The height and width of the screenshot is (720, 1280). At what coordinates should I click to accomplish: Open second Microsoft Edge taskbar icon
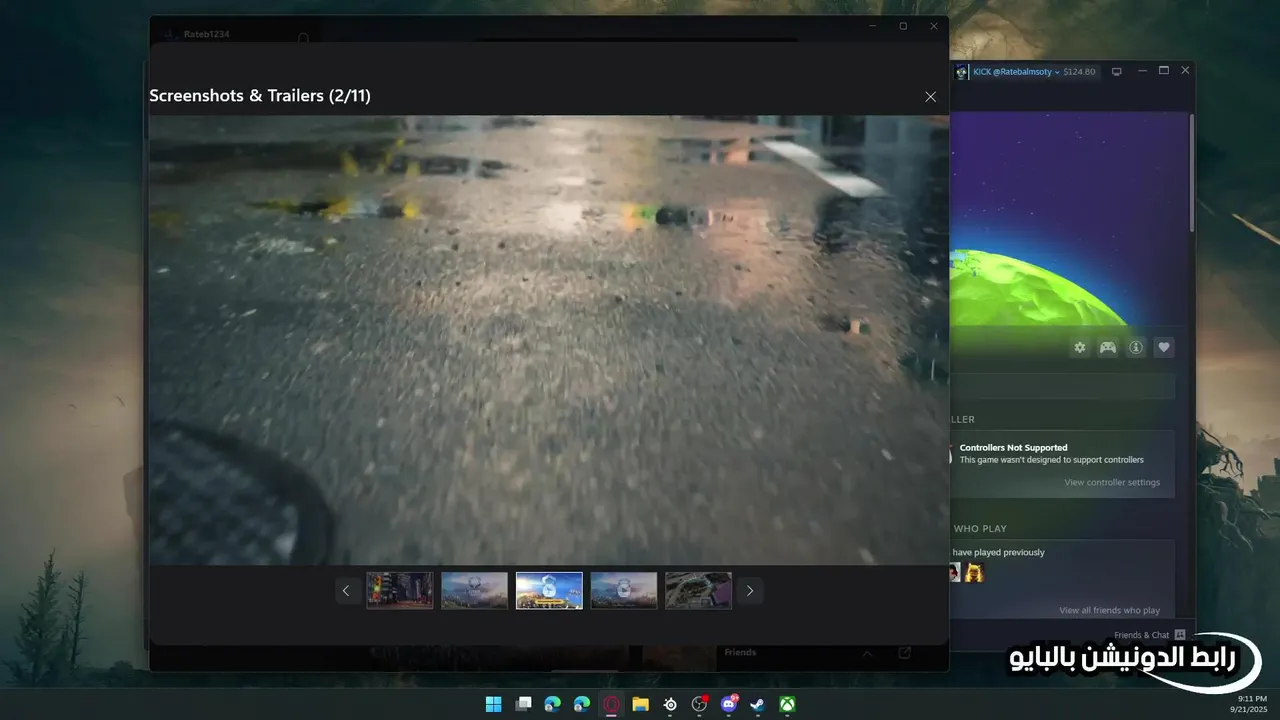(582, 704)
